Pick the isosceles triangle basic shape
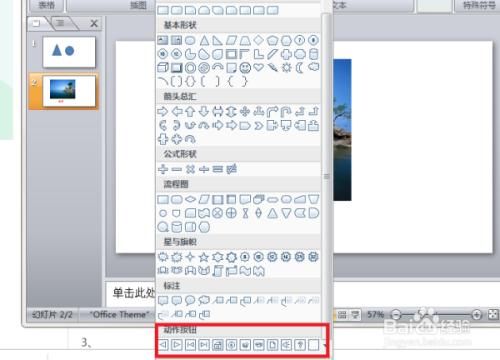The height and width of the screenshot is (360, 500). (x=204, y=40)
